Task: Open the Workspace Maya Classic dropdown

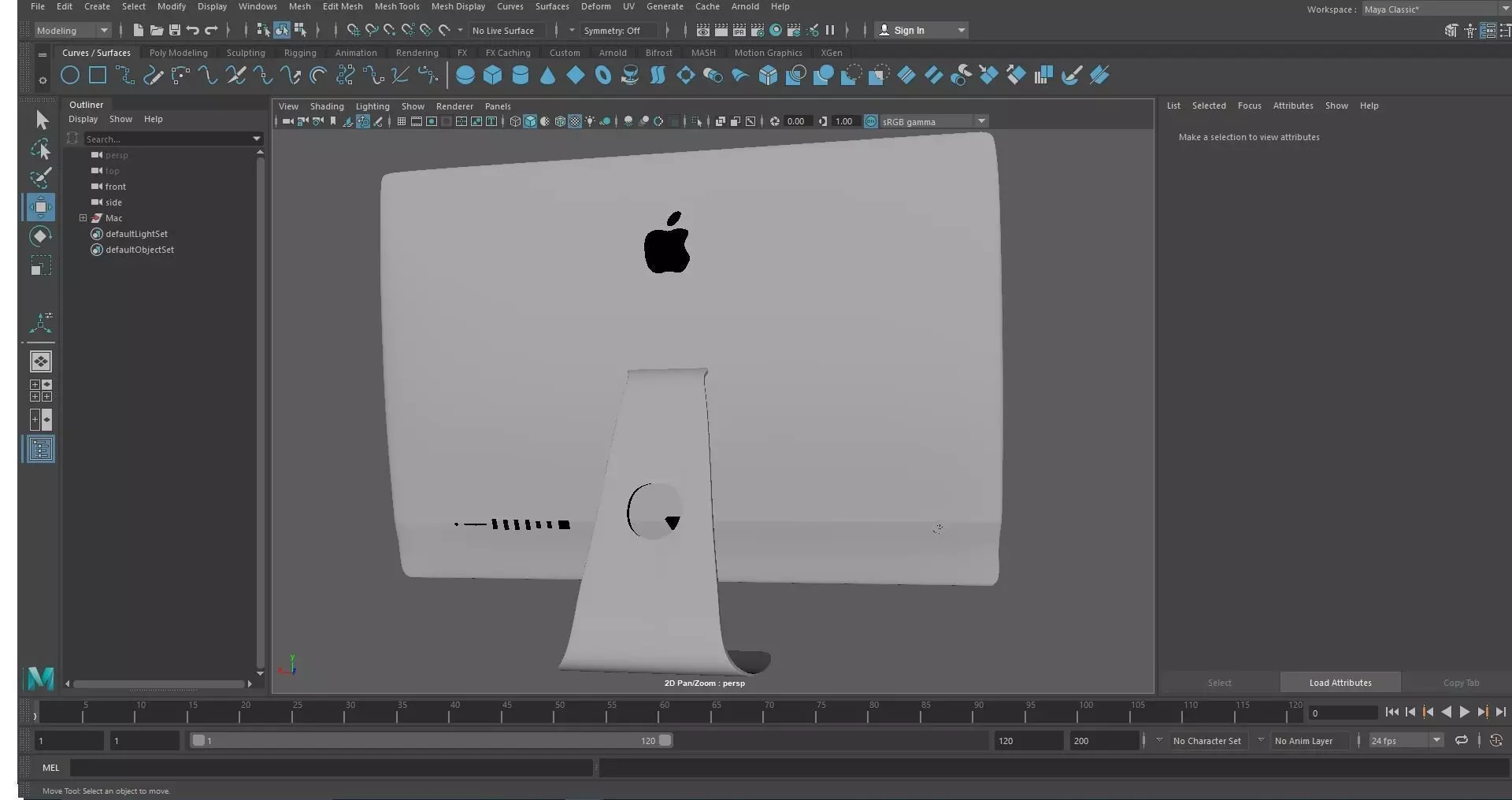Action: click(x=1436, y=9)
